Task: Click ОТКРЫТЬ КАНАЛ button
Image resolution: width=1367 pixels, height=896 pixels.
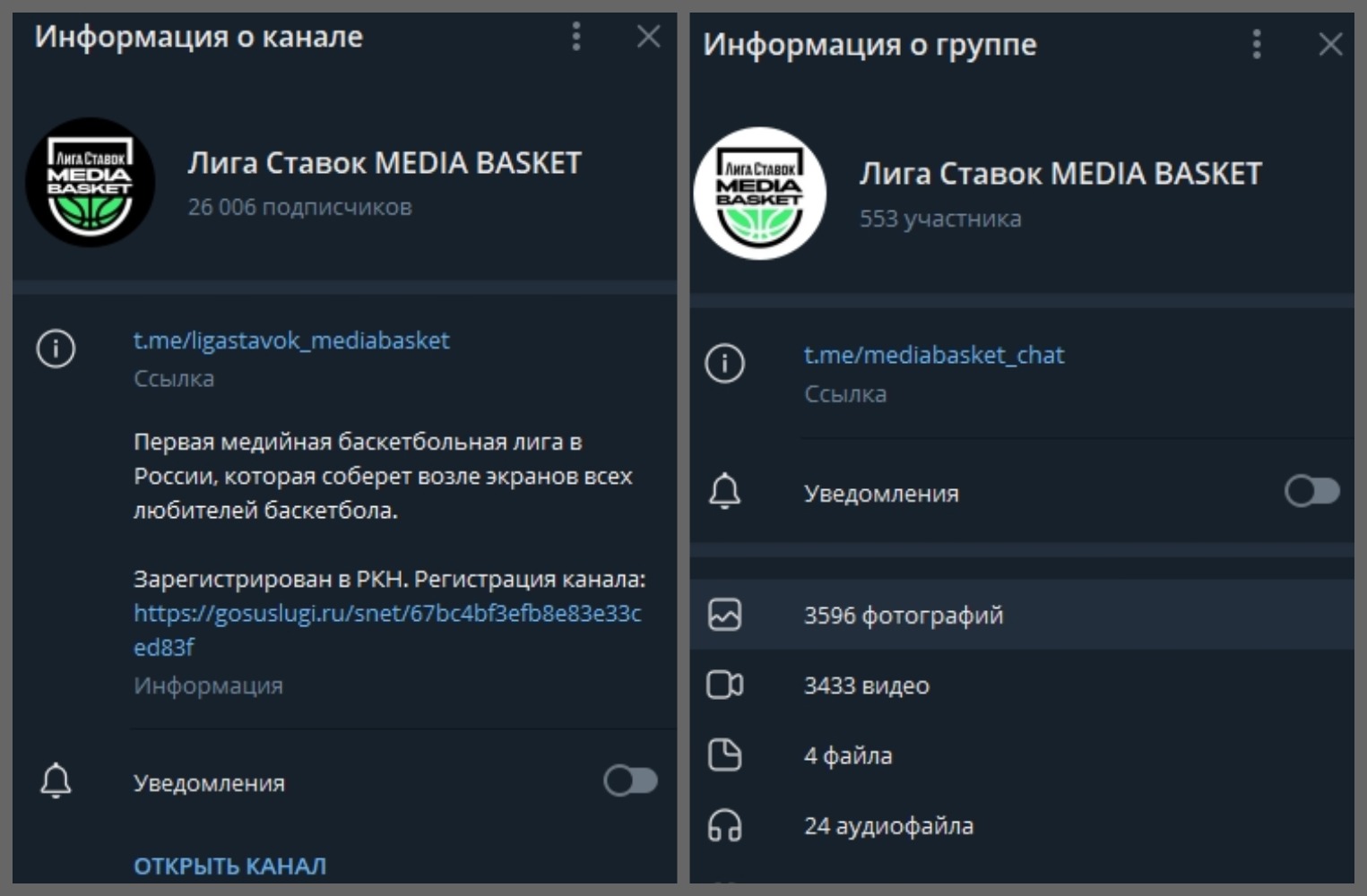Action: (x=230, y=866)
